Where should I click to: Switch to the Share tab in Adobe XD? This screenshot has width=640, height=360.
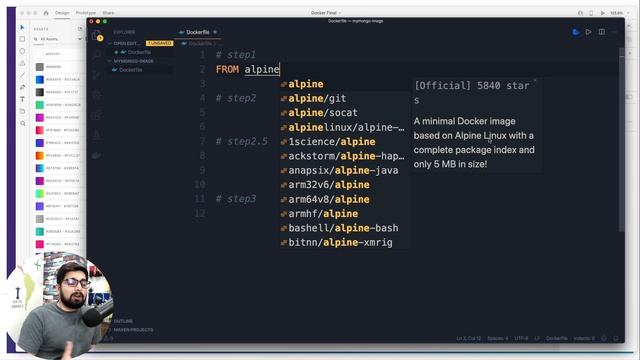(x=108, y=13)
